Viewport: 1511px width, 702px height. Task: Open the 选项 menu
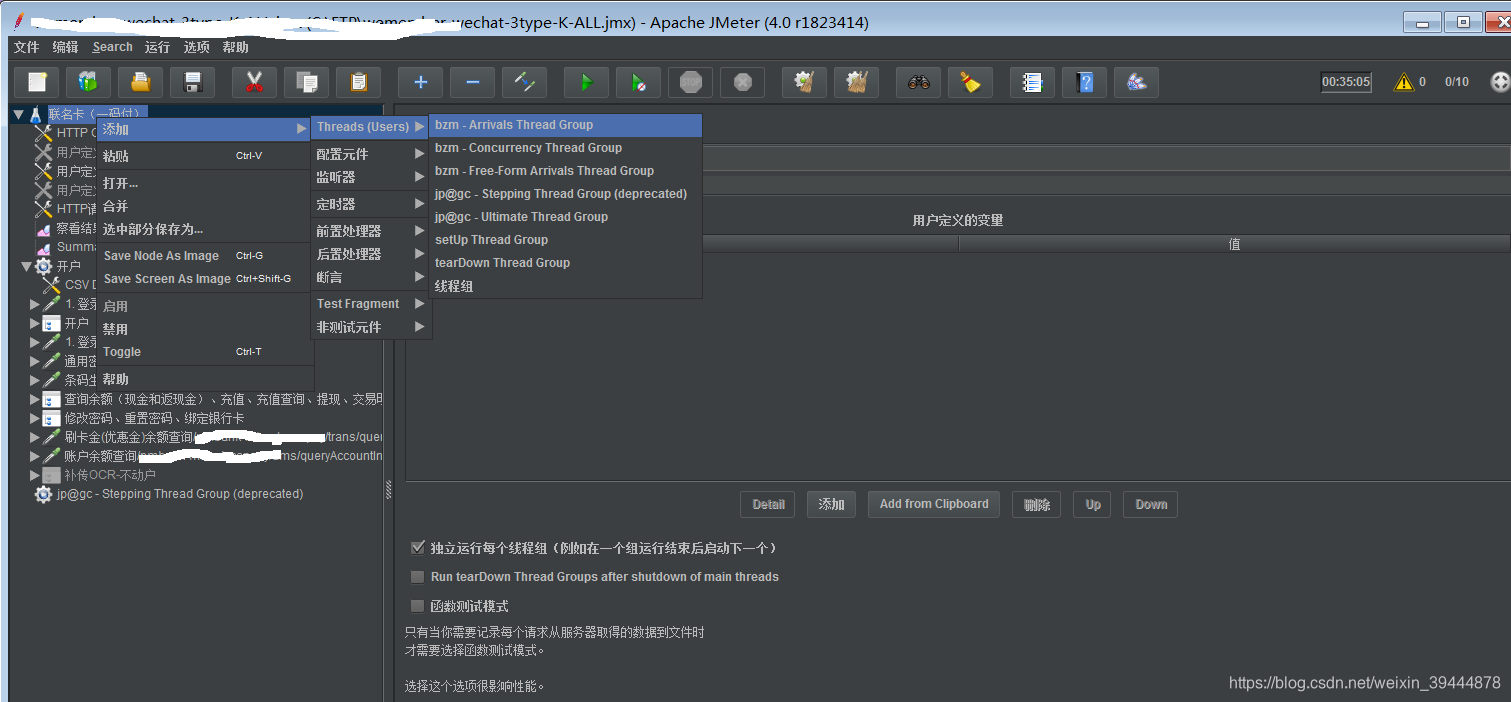tap(197, 47)
